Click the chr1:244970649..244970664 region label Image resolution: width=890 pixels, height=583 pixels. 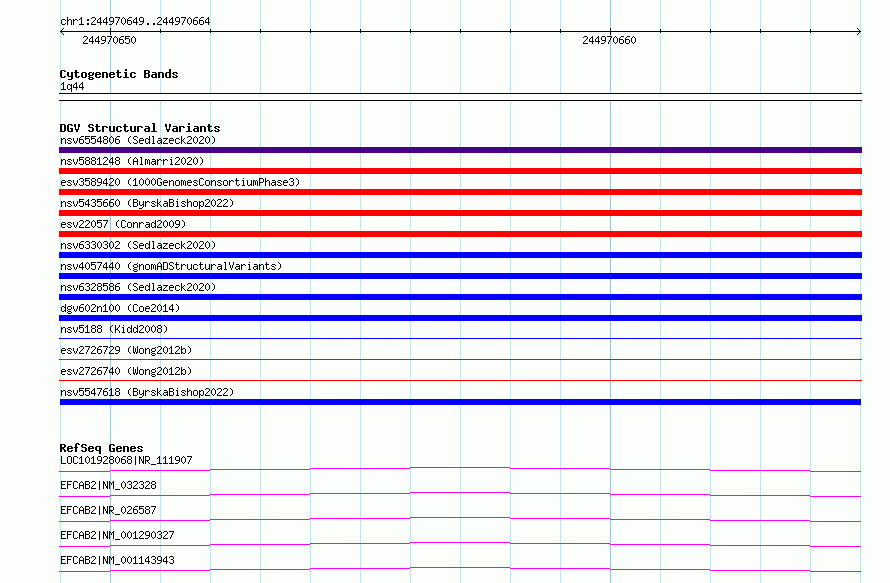pos(135,21)
